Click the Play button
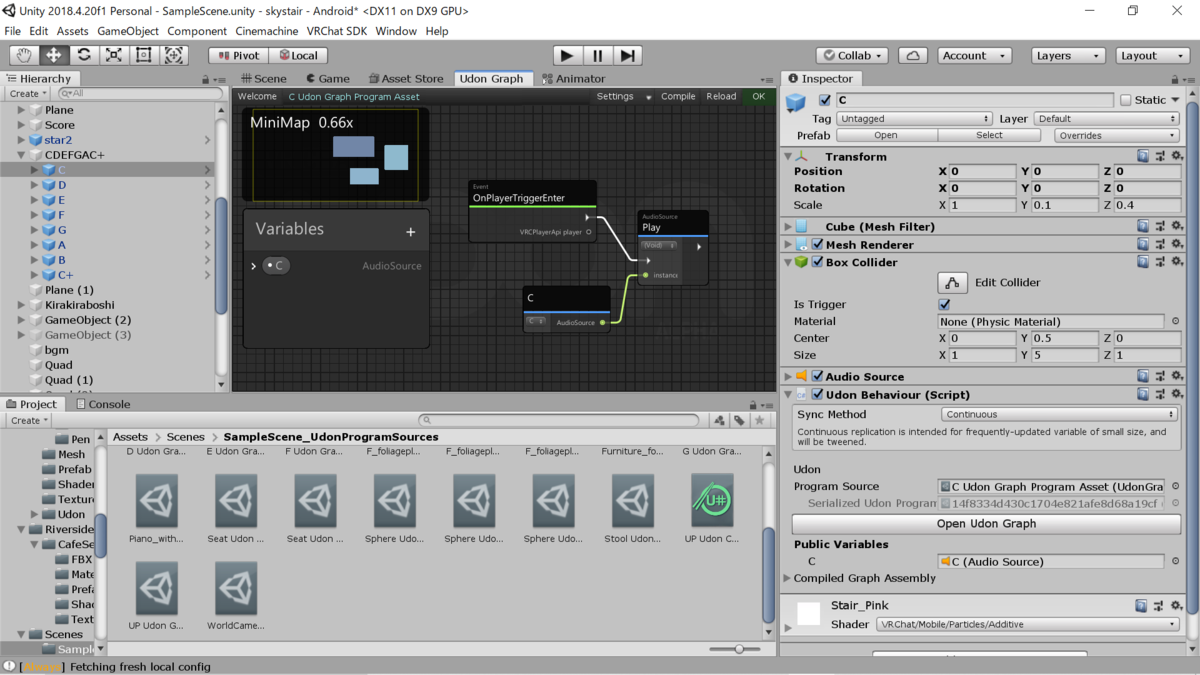Viewport: 1200px width, 675px height. tap(567, 56)
